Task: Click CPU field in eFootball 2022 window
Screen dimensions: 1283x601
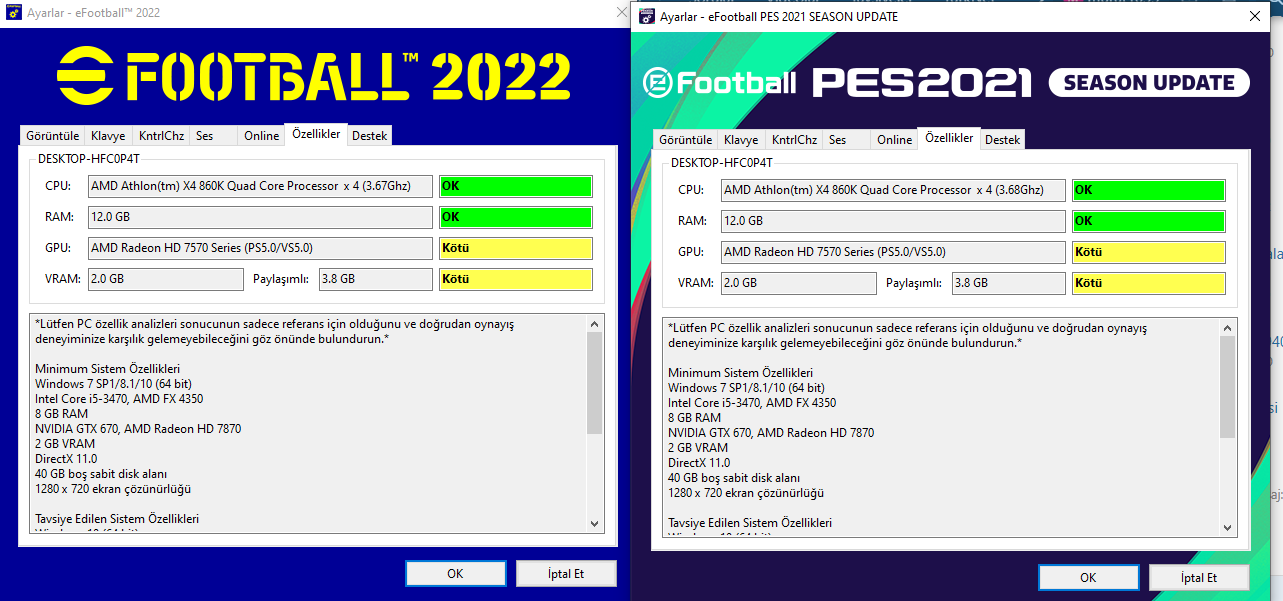Action: 260,186
